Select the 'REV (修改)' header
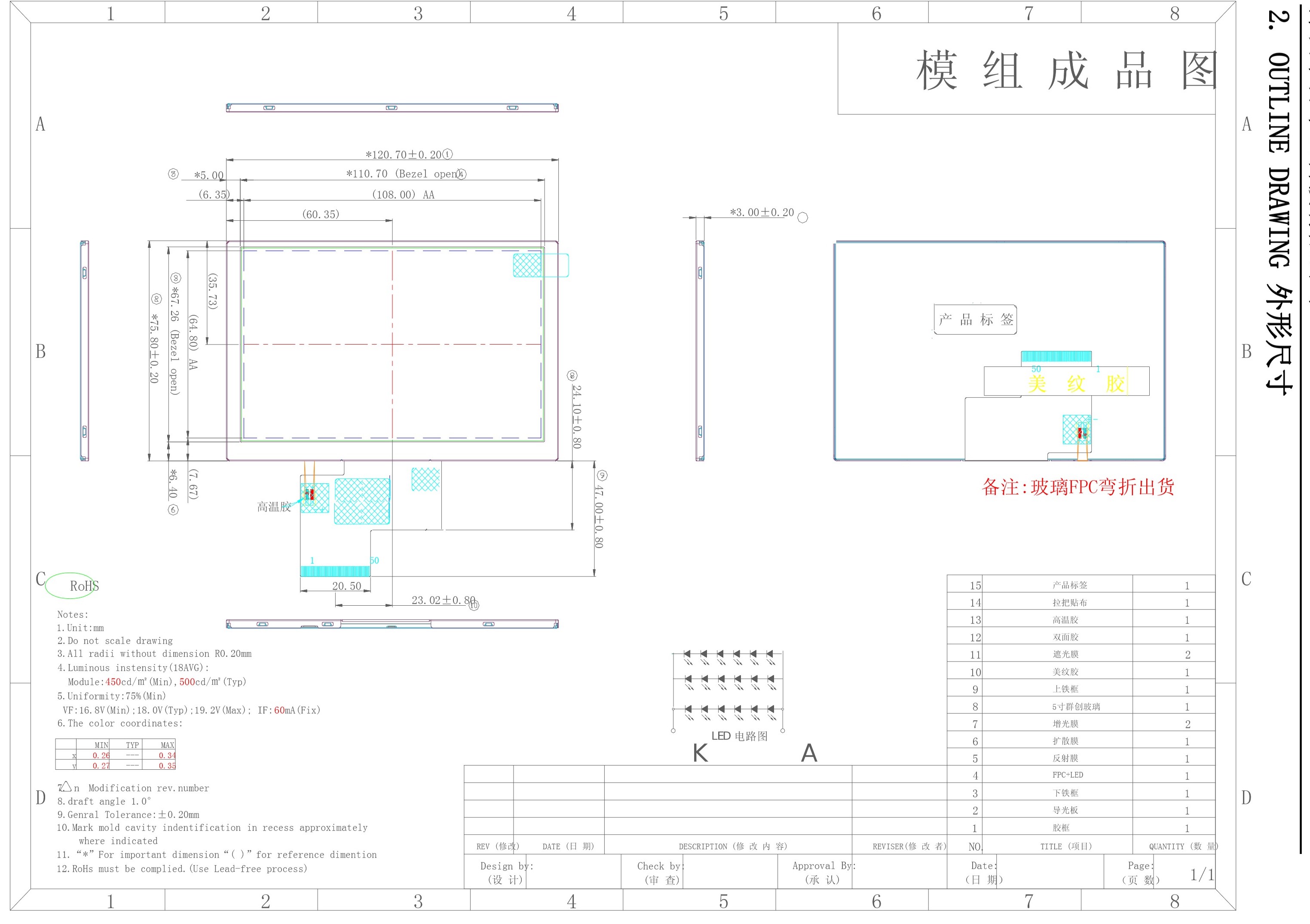The width and height of the screenshot is (1310, 924). [x=498, y=846]
